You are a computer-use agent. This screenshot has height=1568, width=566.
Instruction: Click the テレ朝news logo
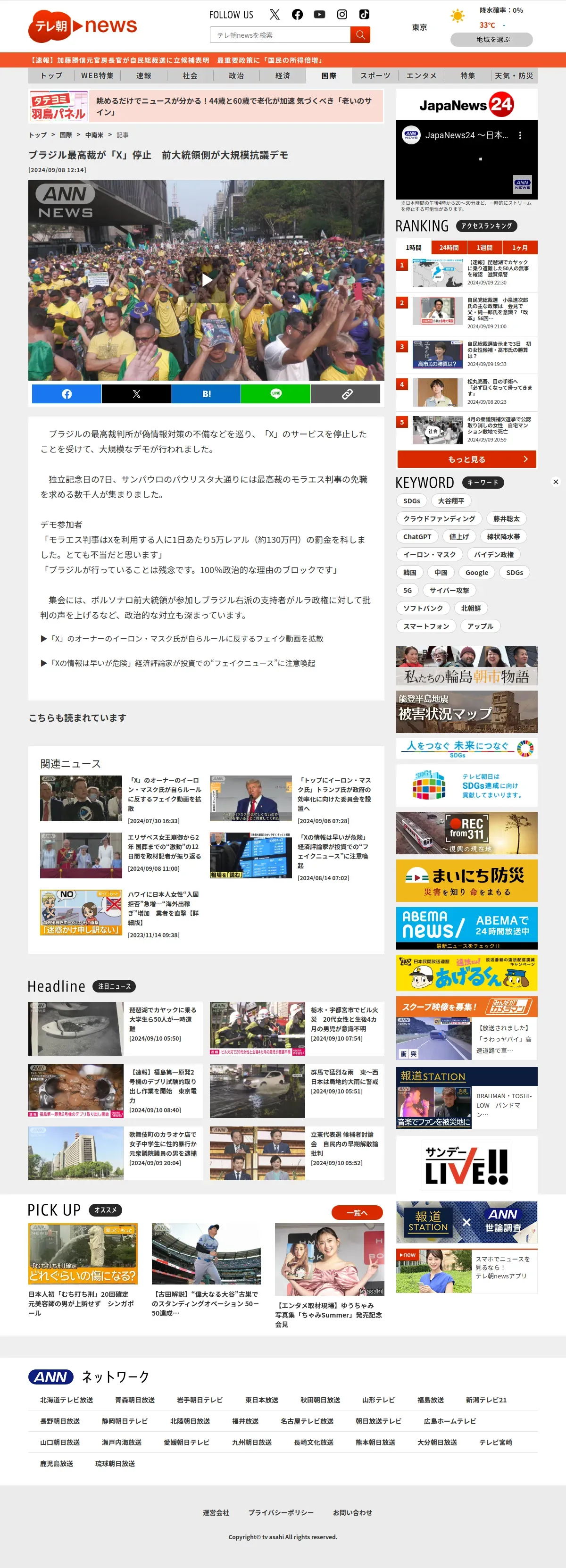83,25
